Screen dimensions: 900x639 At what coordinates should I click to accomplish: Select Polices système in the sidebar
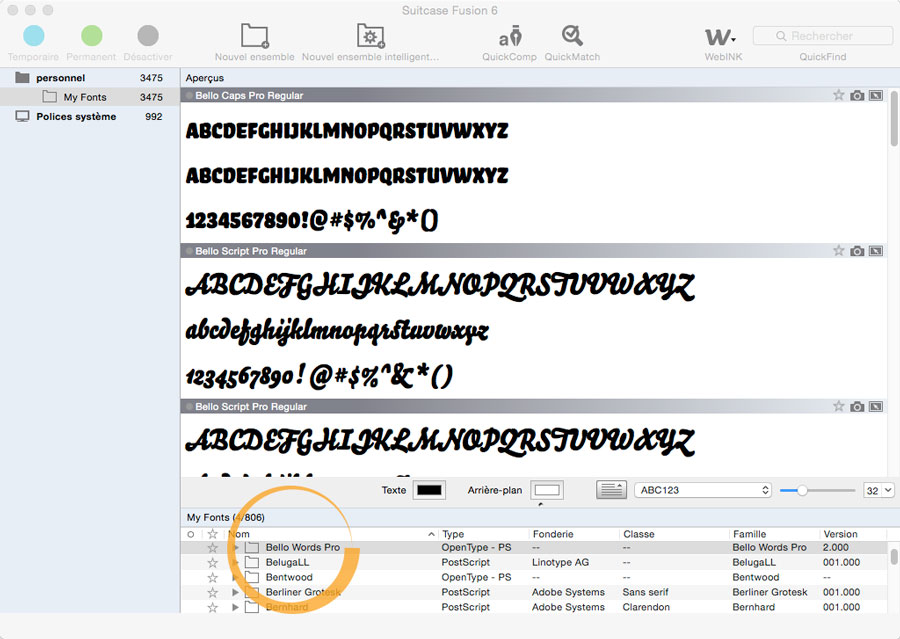90,117
